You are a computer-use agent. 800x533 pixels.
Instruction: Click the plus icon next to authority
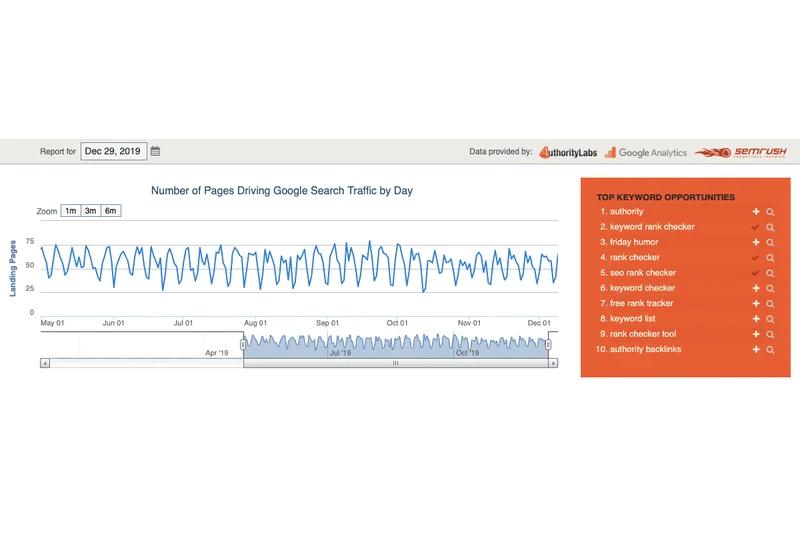pos(756,212)
